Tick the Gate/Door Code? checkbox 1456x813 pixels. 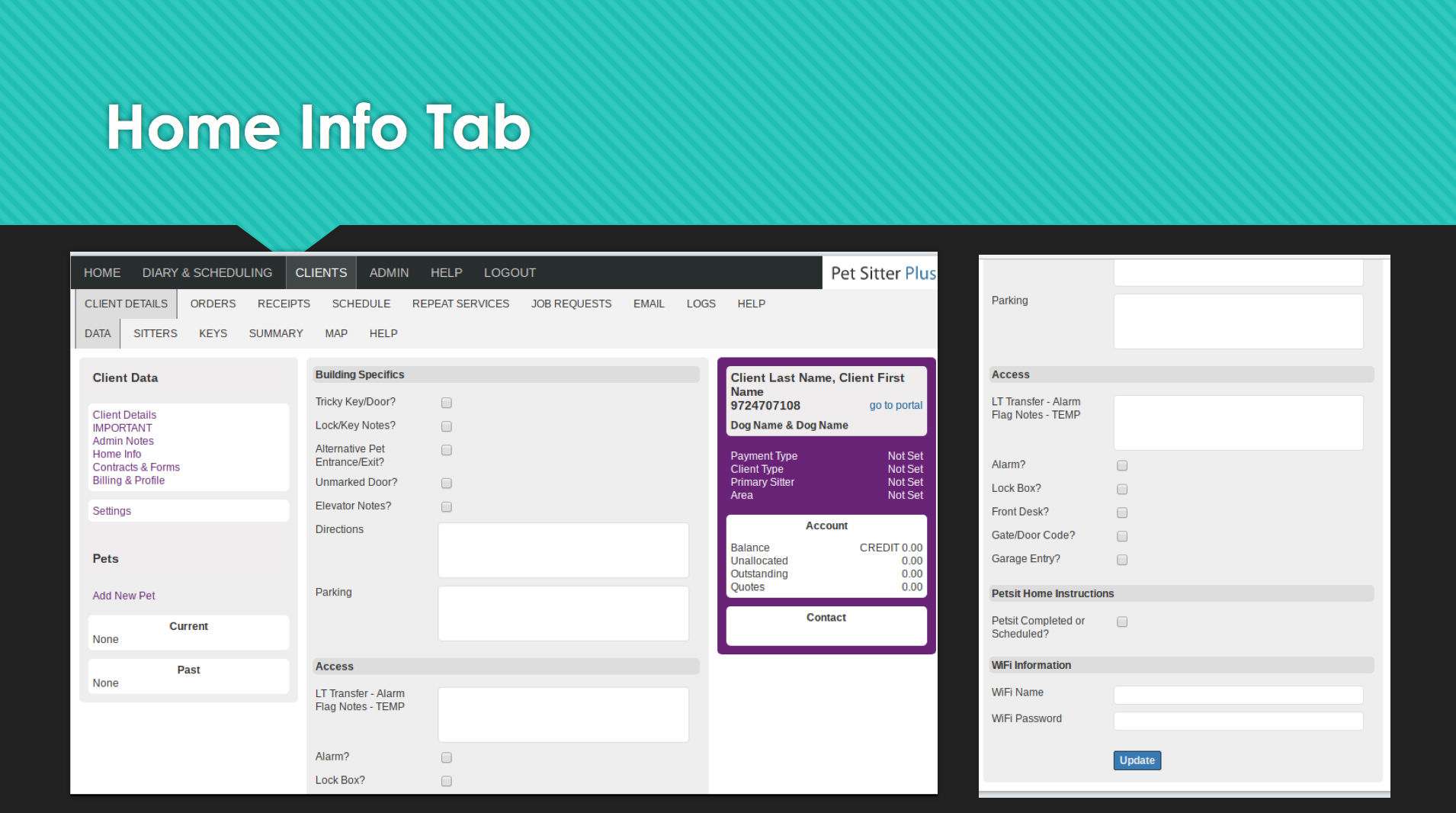coord(1122,536)
